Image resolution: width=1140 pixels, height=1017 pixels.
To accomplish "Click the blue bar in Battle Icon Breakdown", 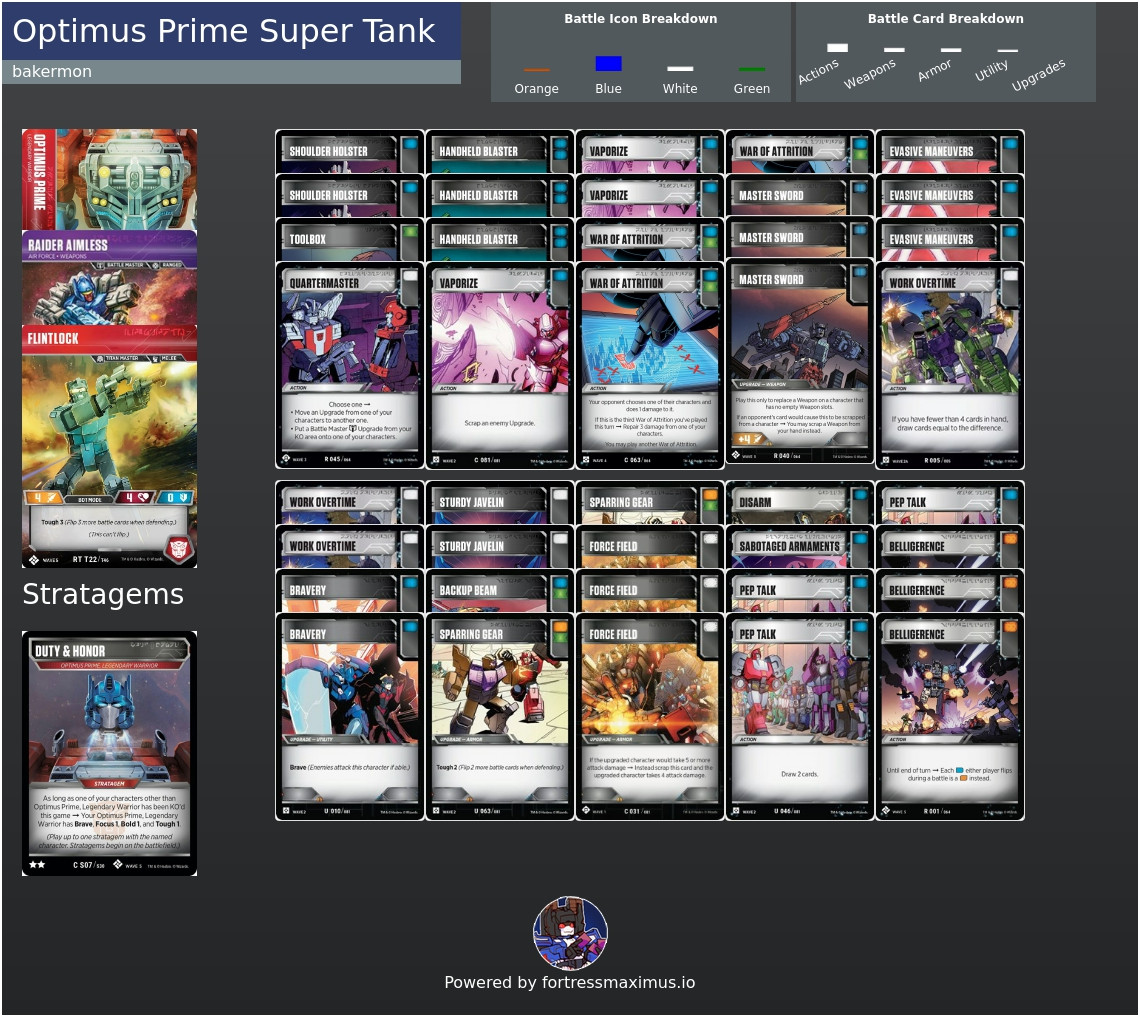I will pyautogui.click(x=608, y=63).
